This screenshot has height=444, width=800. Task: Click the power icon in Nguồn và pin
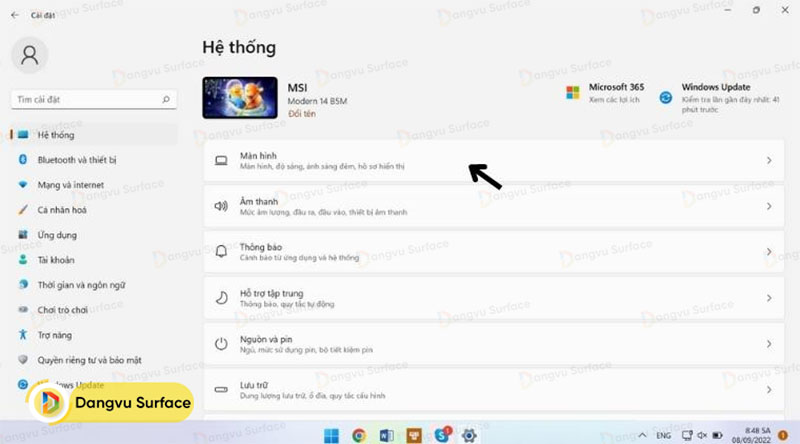[x=221, y=343]
